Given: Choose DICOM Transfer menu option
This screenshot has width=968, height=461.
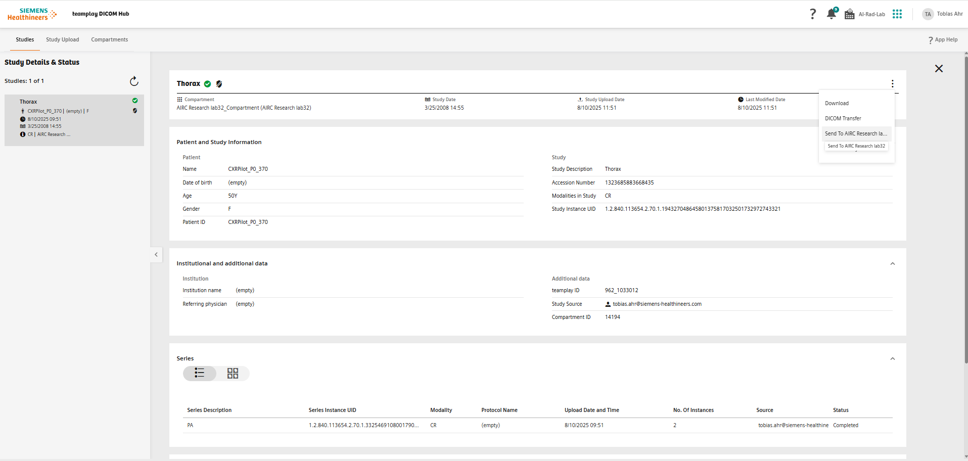Looking at the screenshot, I should coord(843,118).
